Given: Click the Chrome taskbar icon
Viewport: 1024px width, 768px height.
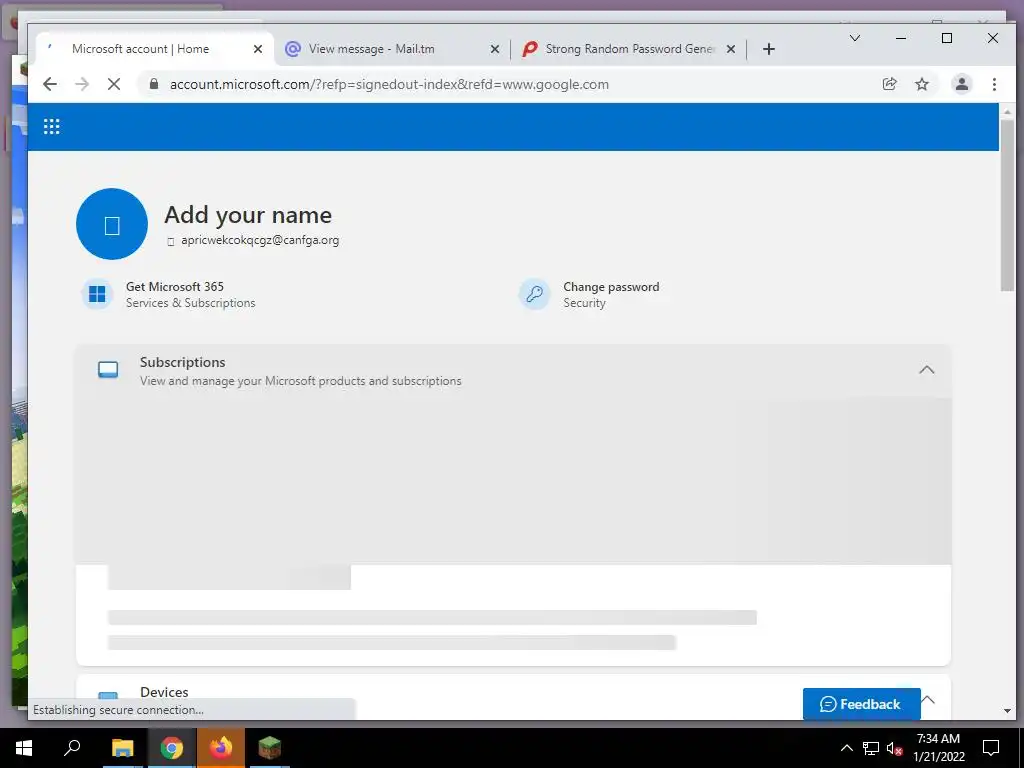Looking at the screenshot, I should tap(171, 748).
